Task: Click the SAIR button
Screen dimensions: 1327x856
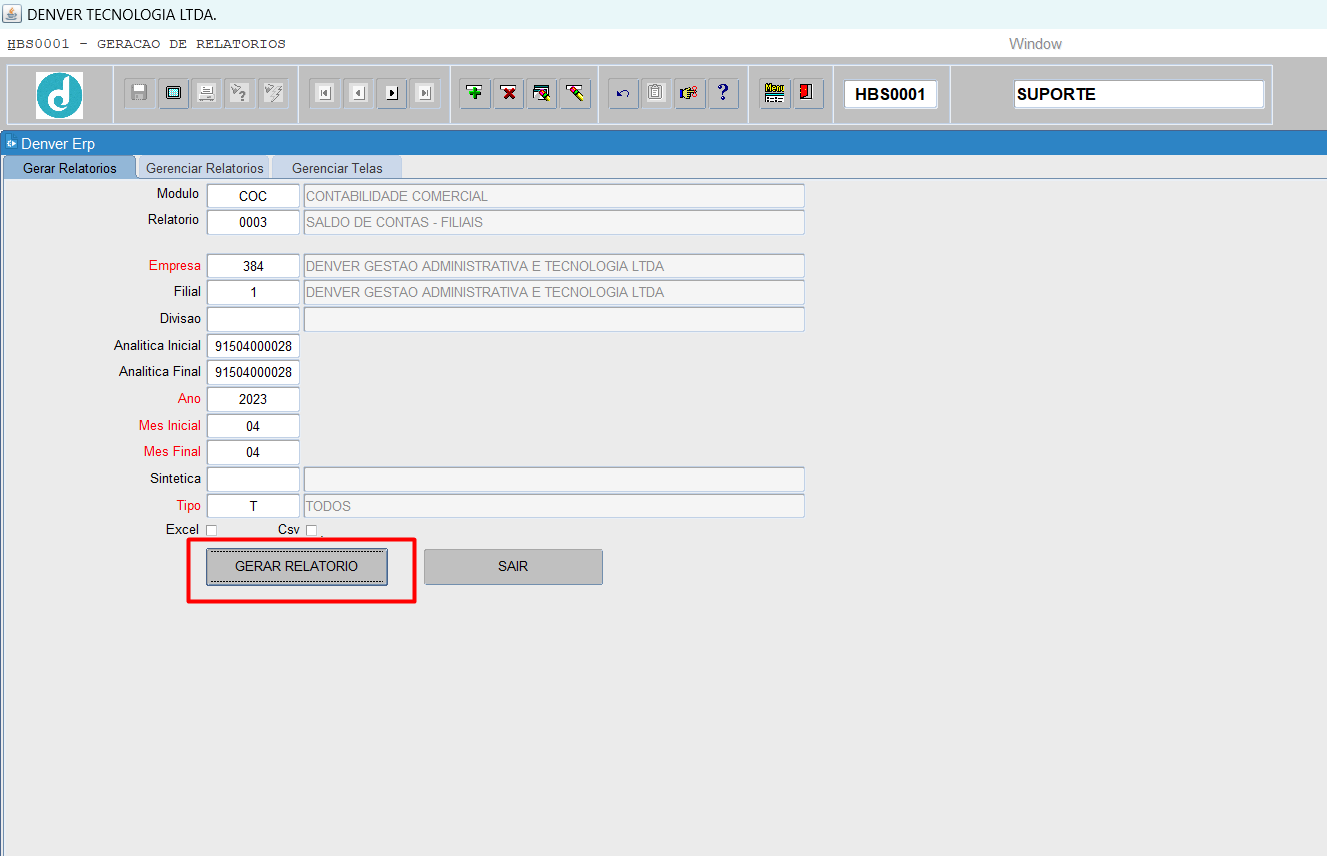Action: point(513,566)
